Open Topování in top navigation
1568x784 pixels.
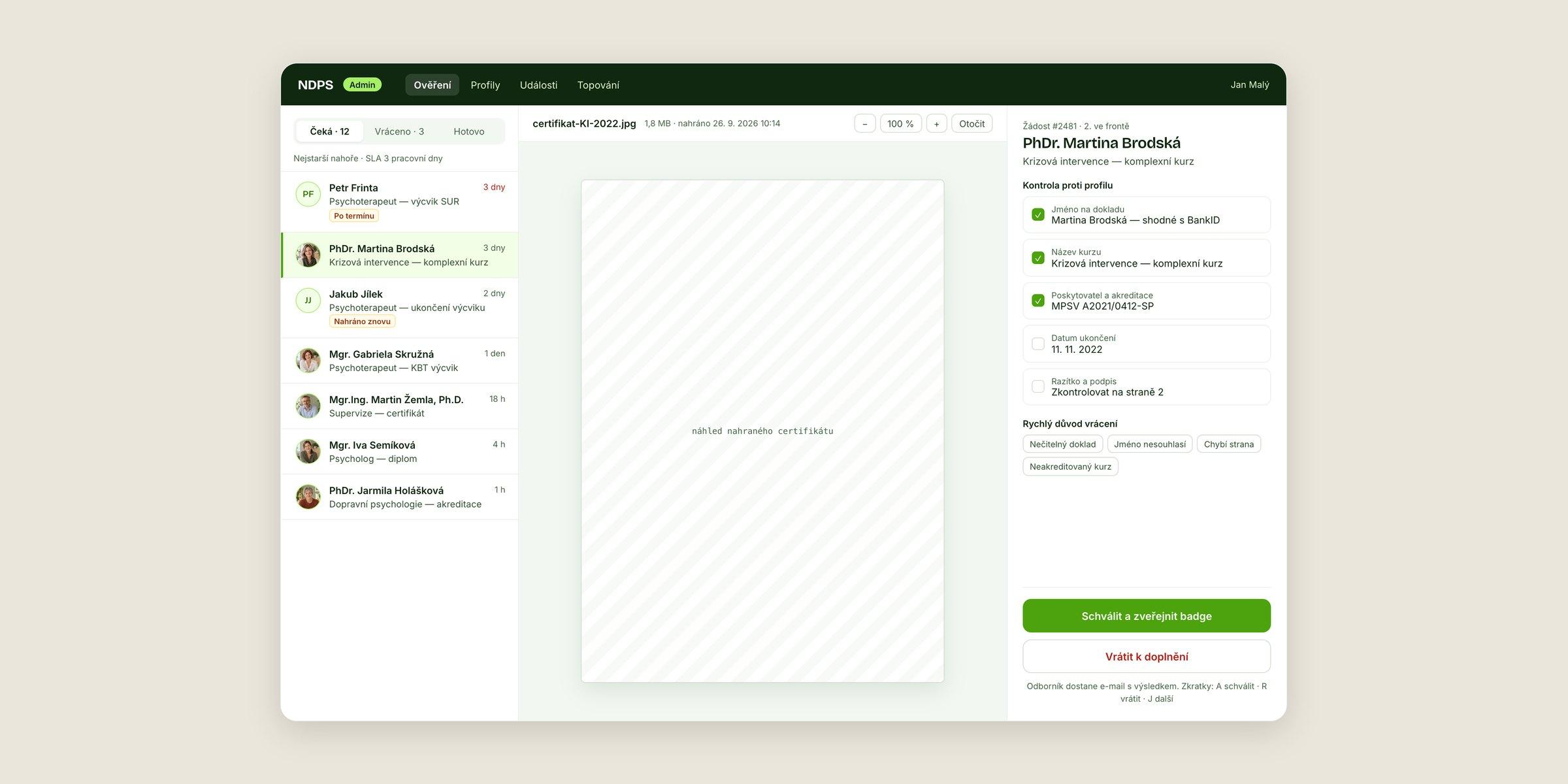pos(598,85)
